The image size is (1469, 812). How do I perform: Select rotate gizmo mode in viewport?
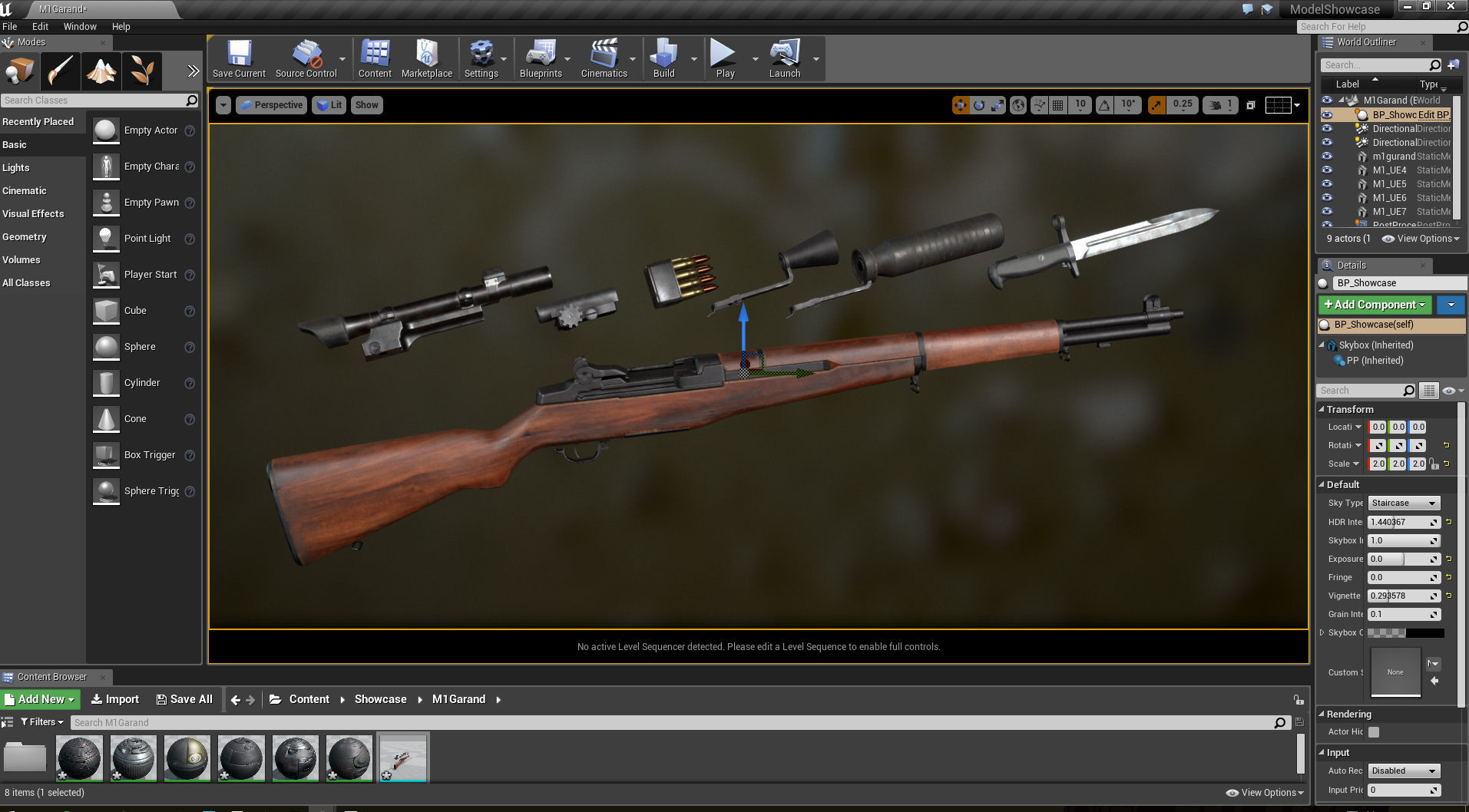click(979, 105)
